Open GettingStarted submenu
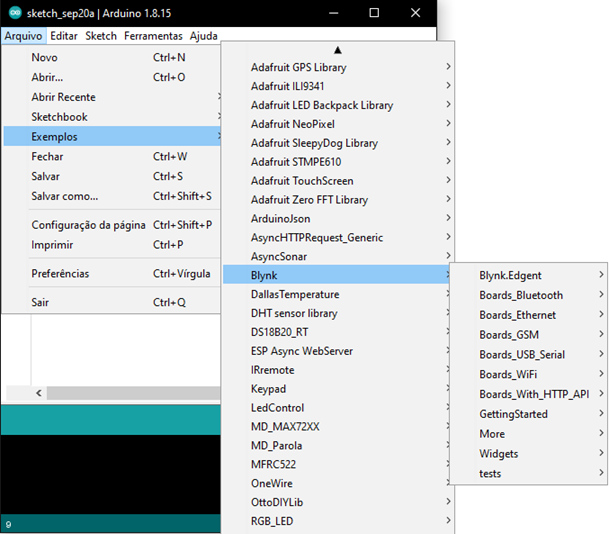Viewport: 609px width, 534px height. (x=529, y=414)
